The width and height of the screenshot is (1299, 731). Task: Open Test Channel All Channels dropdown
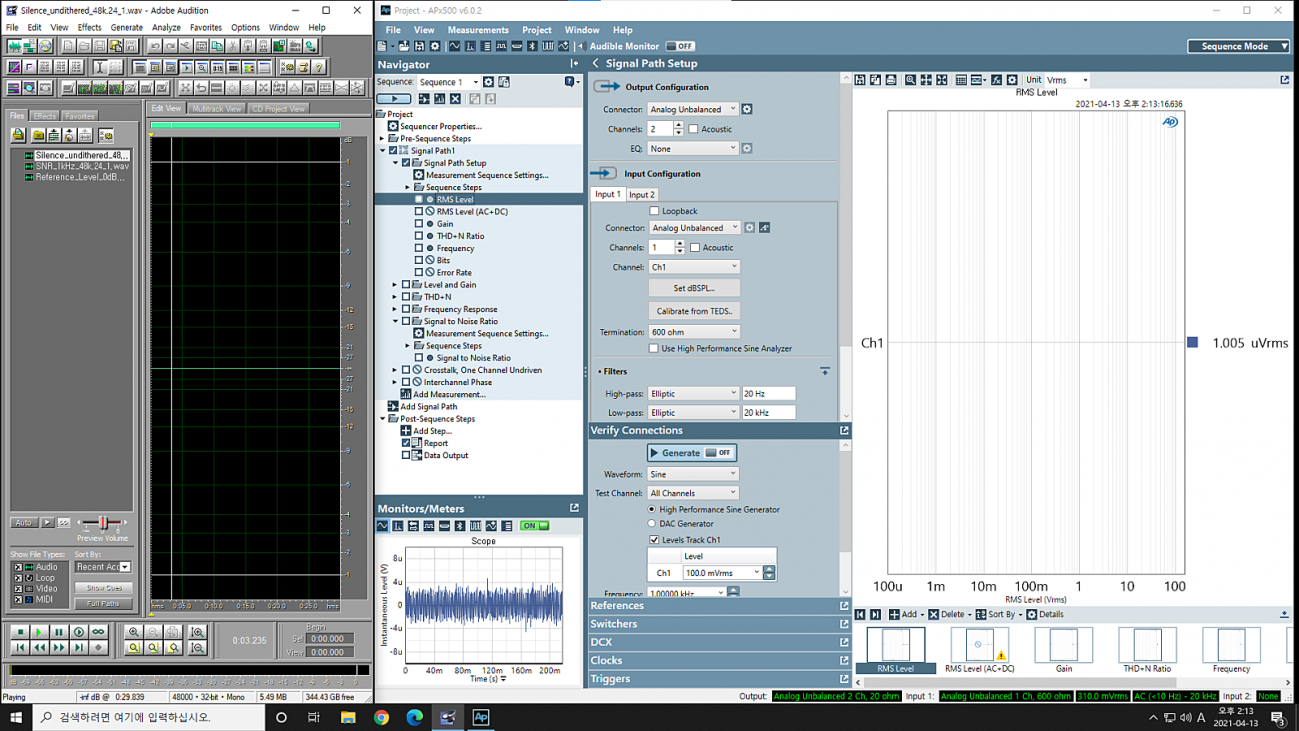point(693,493)
